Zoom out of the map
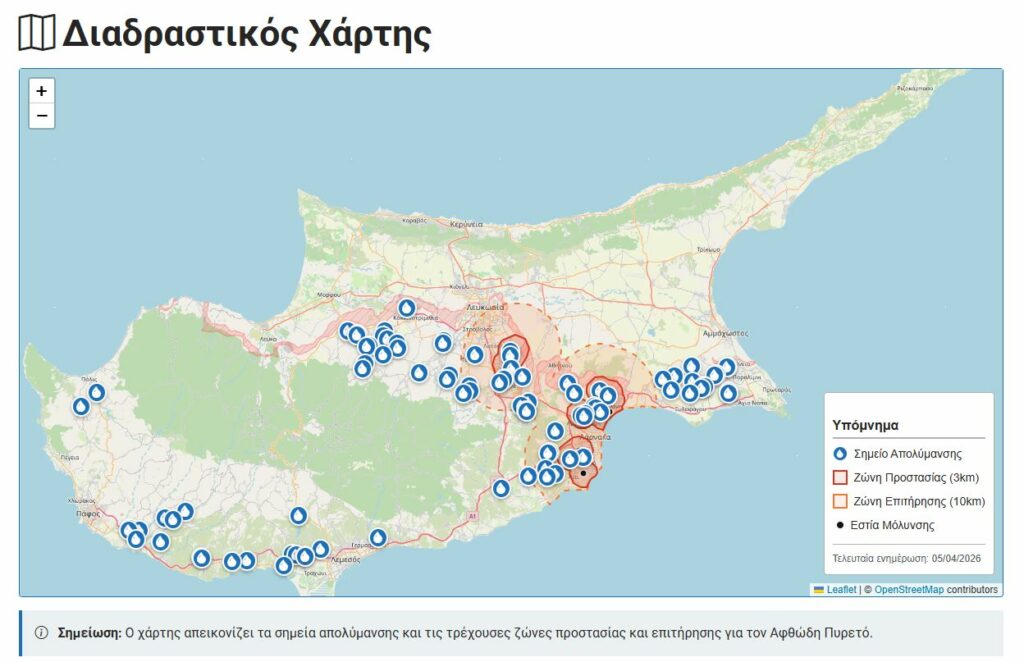1024x662 pixels. pos(41,116)
